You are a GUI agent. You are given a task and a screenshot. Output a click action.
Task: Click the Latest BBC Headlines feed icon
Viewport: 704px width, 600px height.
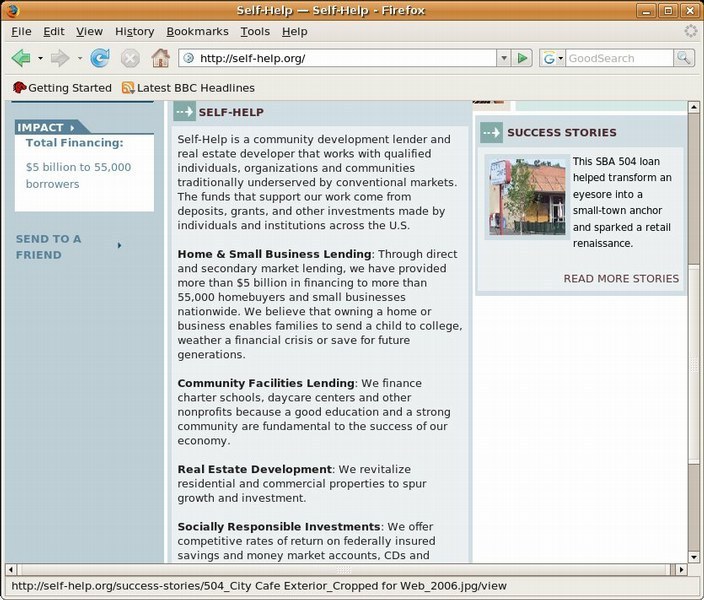click(128, 88)
